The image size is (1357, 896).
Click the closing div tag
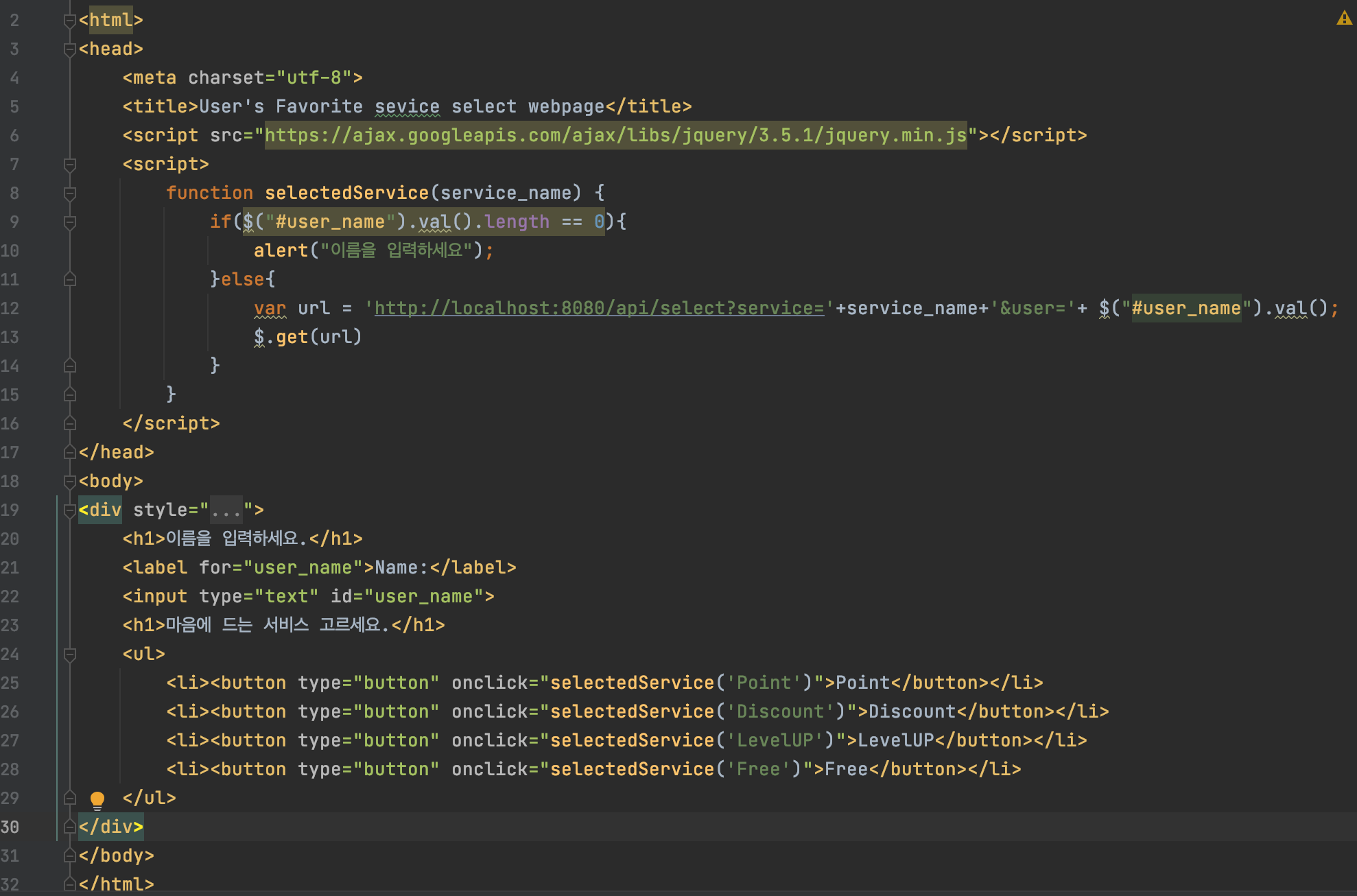110,827
